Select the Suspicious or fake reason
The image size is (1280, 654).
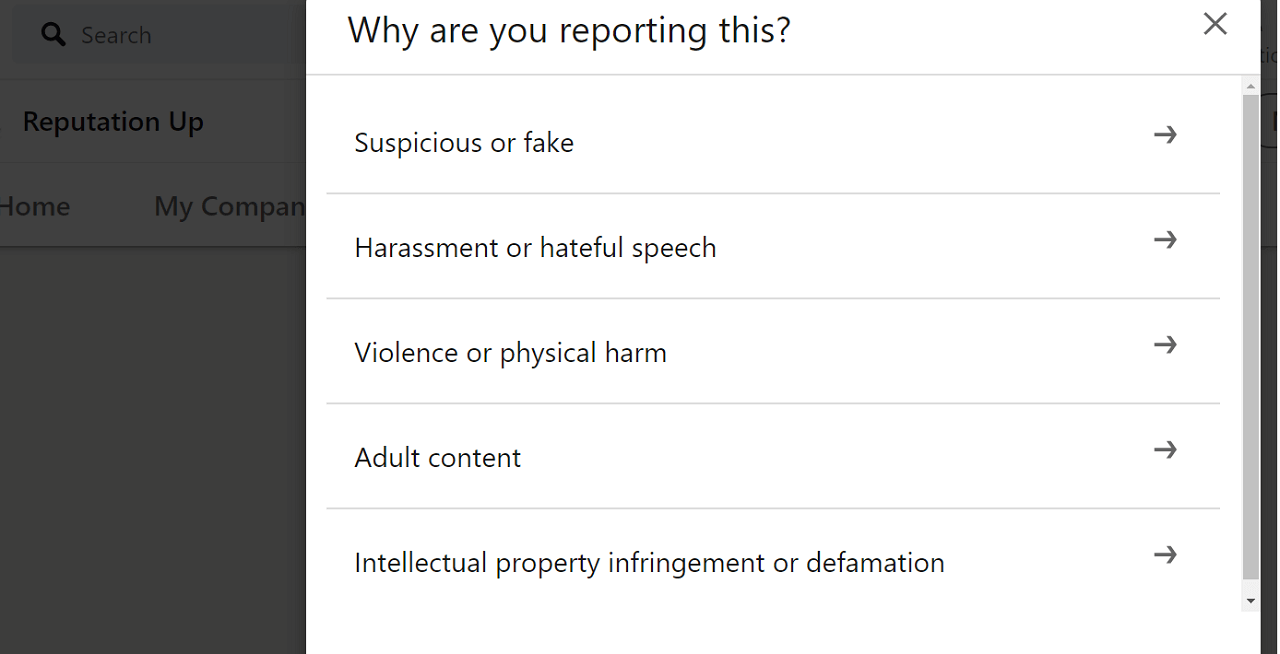pyautogui.click(x=464, y=143)
